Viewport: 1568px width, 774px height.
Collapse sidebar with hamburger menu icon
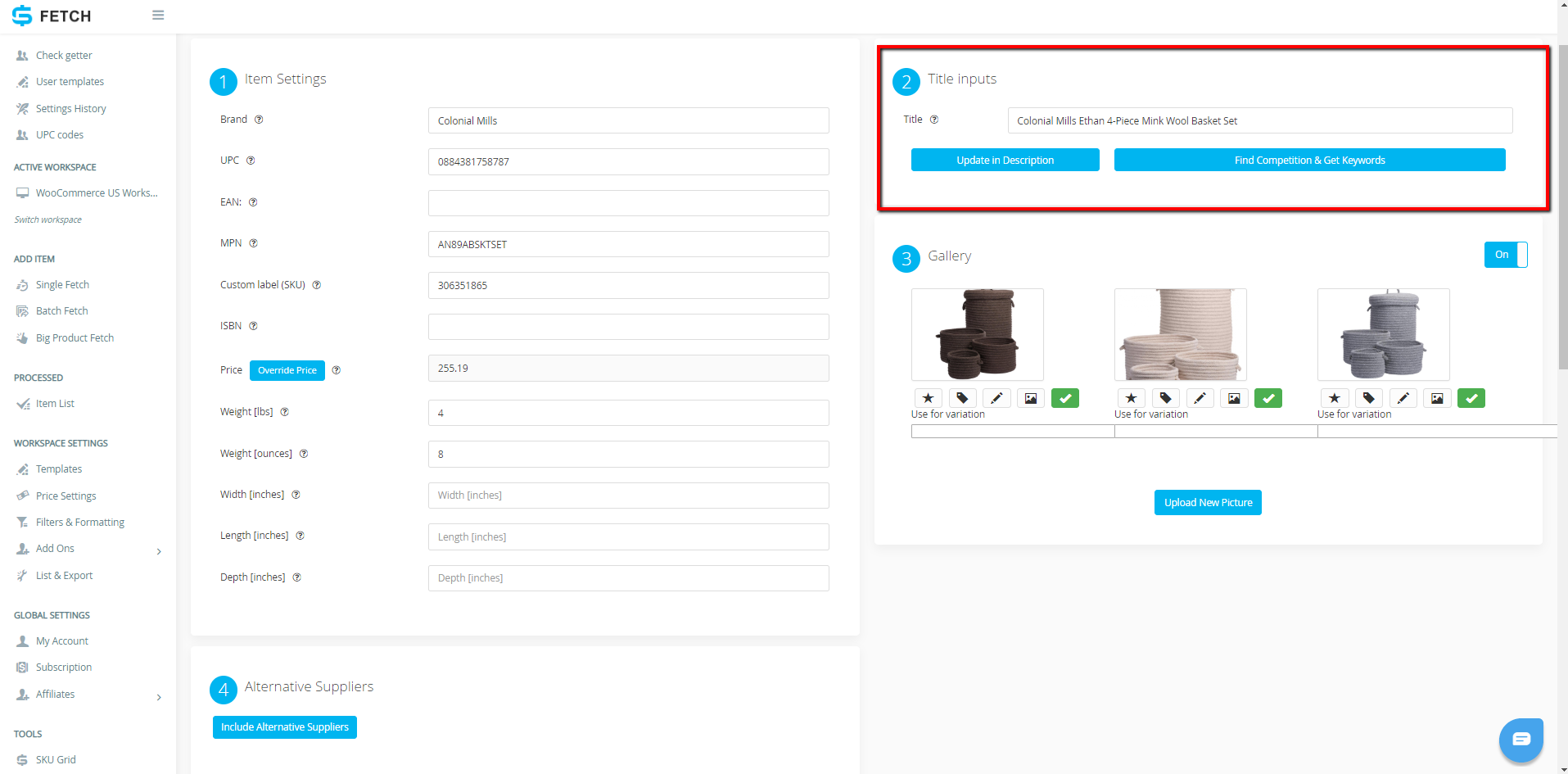point(158,16)
